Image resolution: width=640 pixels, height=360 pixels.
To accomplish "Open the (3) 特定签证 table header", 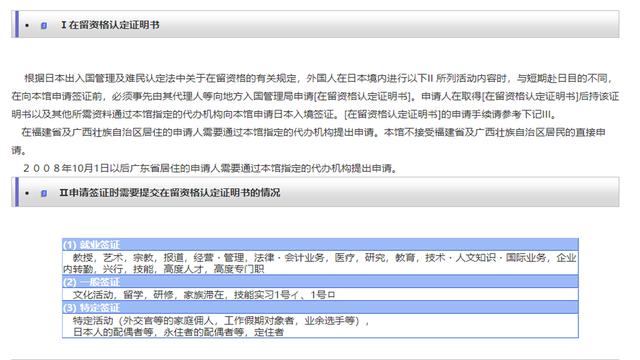I will [320, 307].
